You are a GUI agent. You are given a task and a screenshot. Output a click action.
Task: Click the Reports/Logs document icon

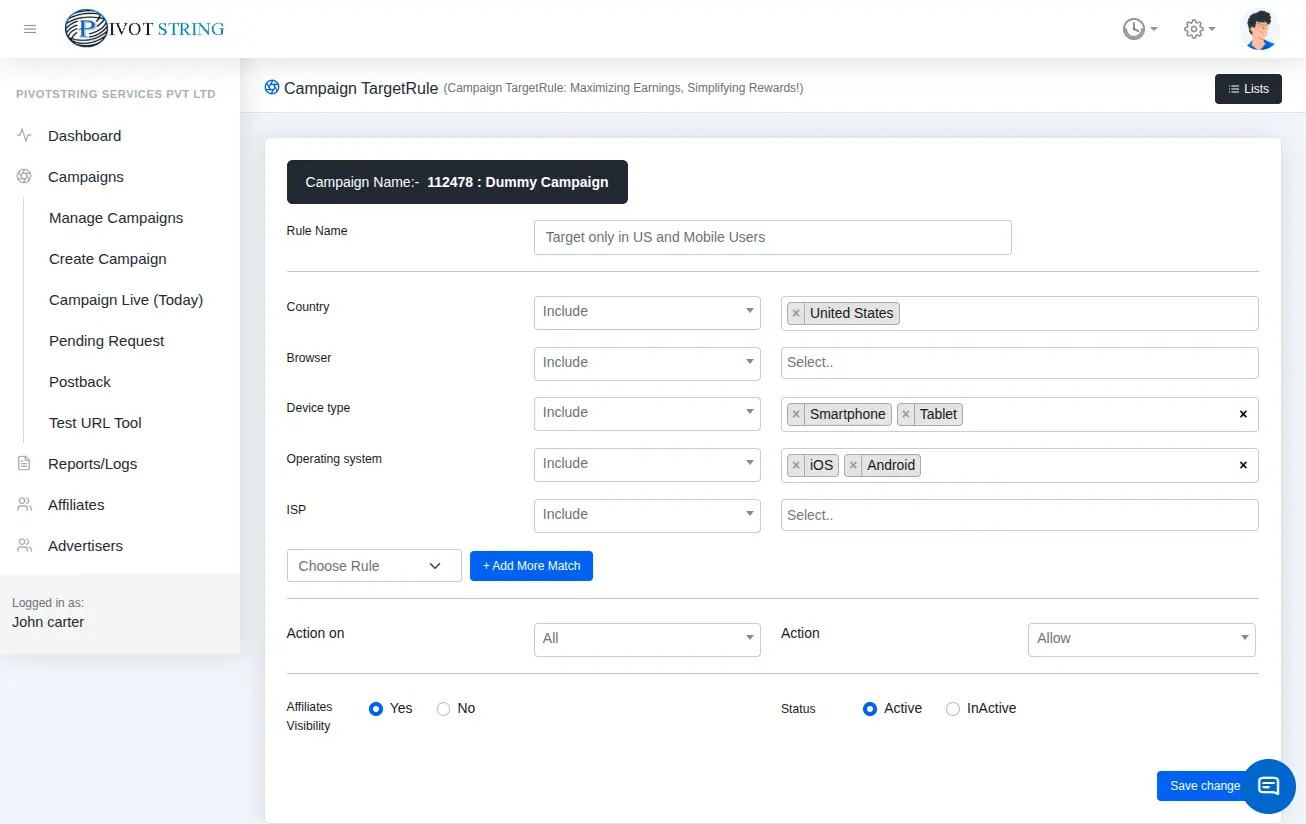click(x=24, y=463)
